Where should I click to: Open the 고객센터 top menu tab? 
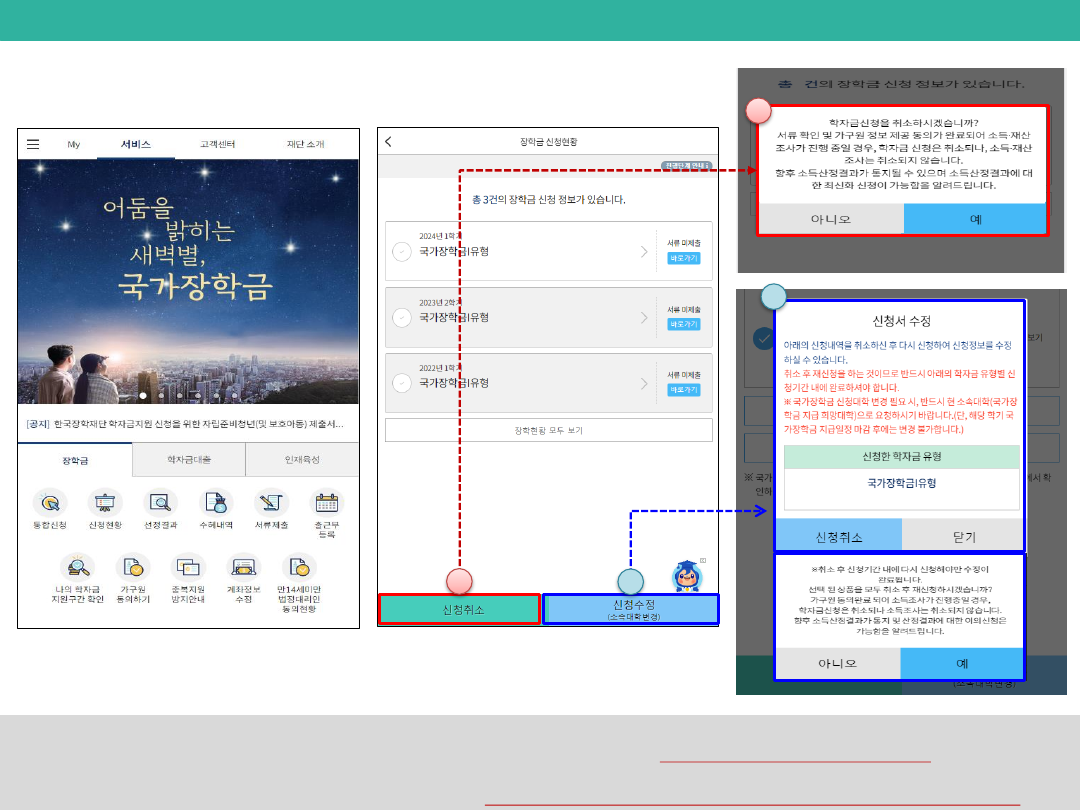[217, 144]
